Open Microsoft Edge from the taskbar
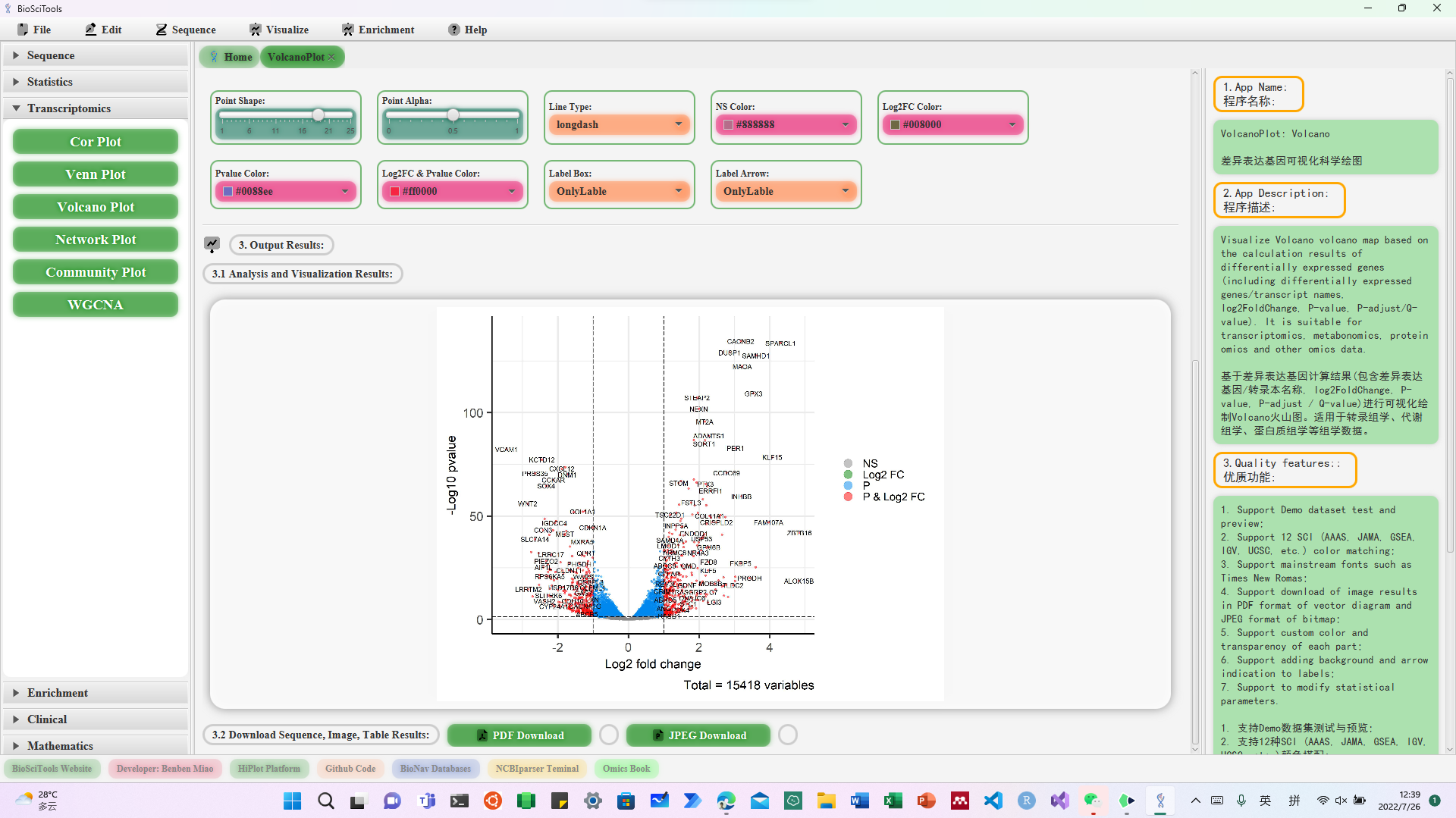 click(726, 801)
